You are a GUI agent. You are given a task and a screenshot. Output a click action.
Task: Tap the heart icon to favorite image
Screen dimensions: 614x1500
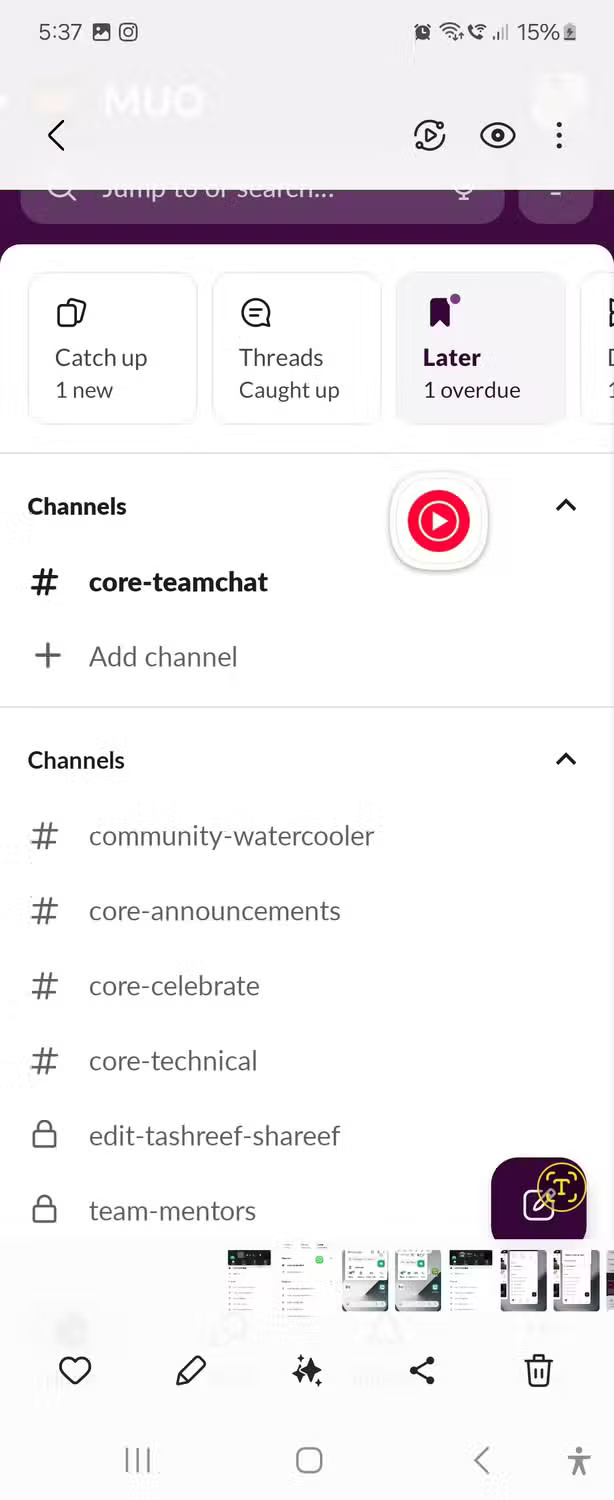click(75, 1370)
